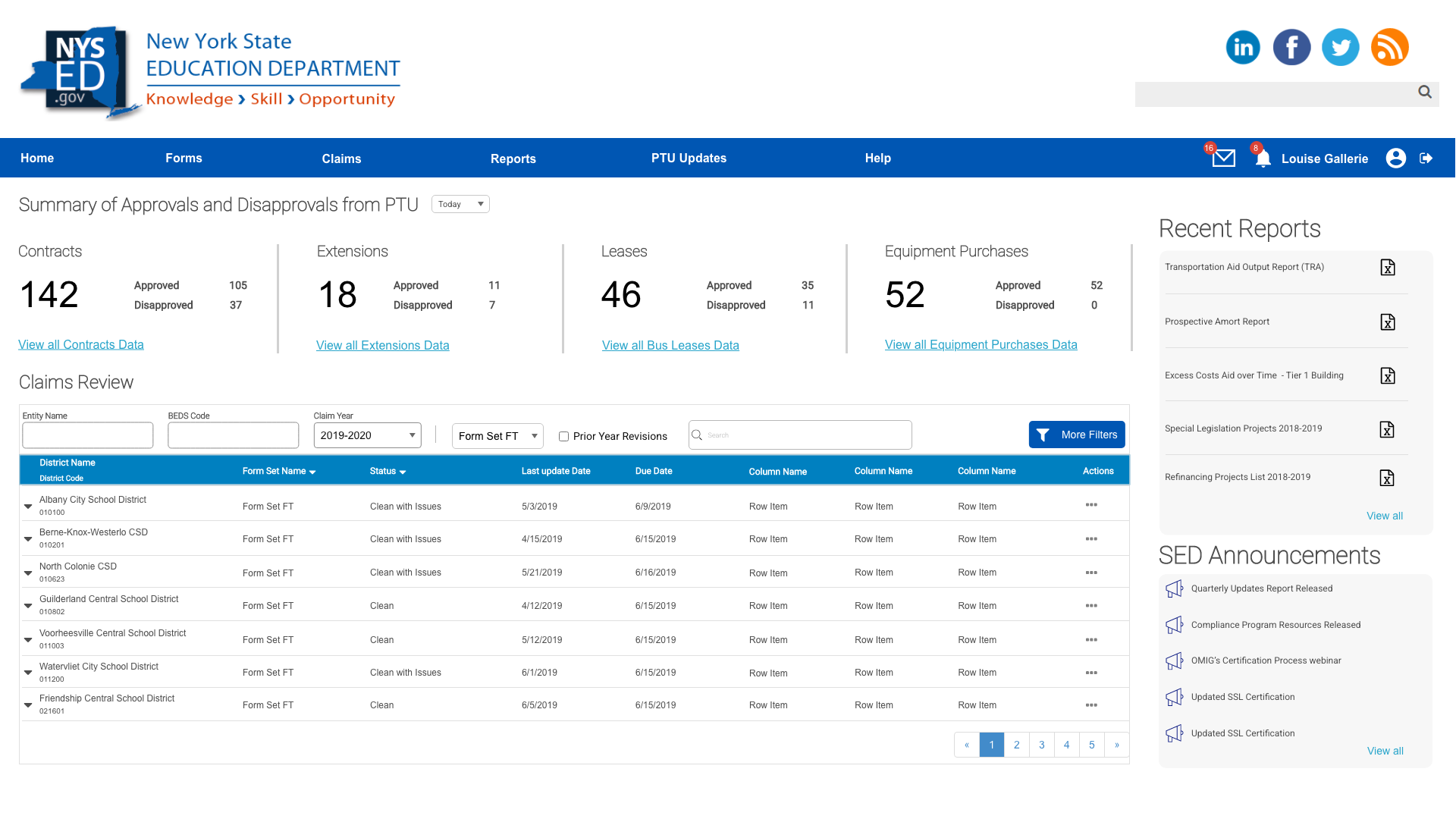
Task: Open the Form Set FT dropdown
Action: point(497,436)
